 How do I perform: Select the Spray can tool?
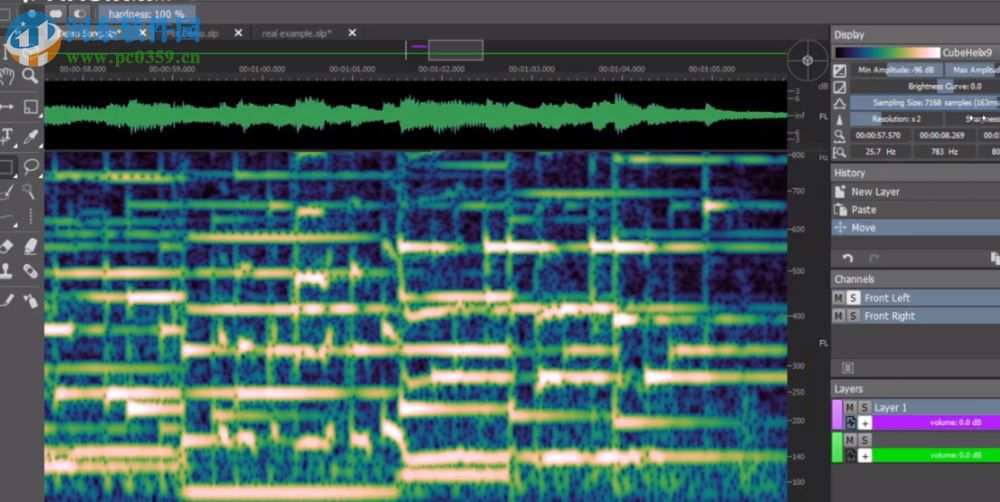tap(30, 300)
